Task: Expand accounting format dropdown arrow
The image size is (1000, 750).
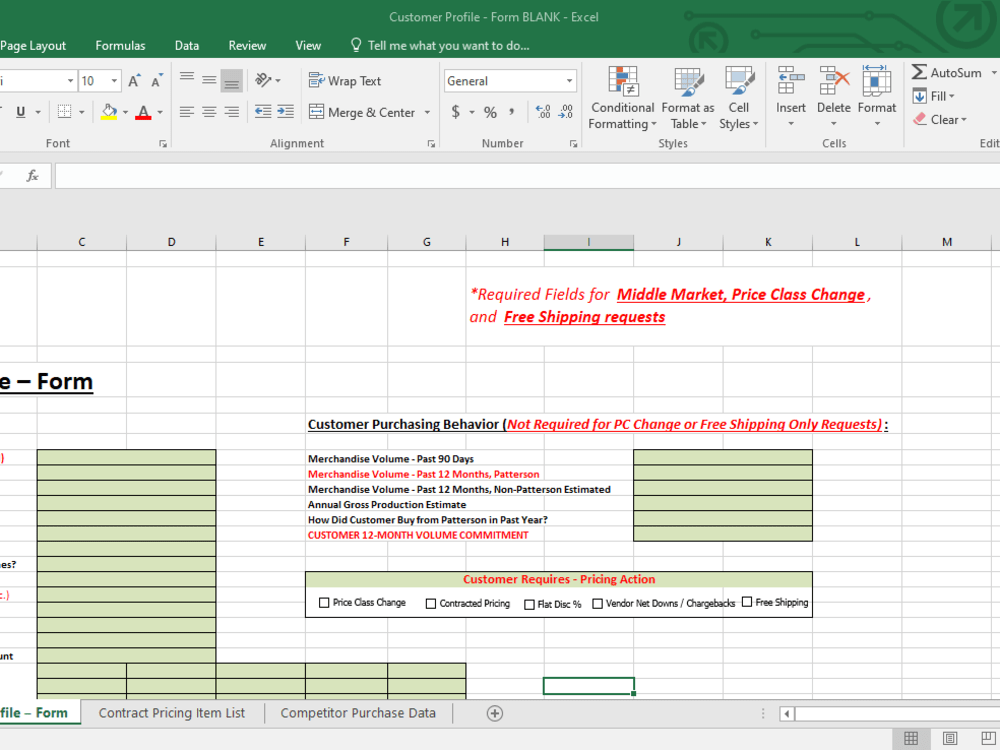Action: click(472, 113)
